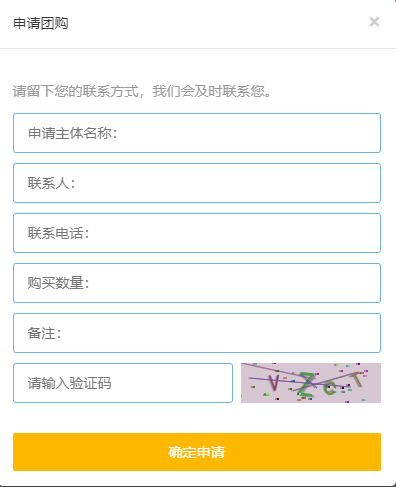Image resolution: width=396 pixels, height=487 pixels.
Task: Refresh the captcha verification image
Action: 311,383
